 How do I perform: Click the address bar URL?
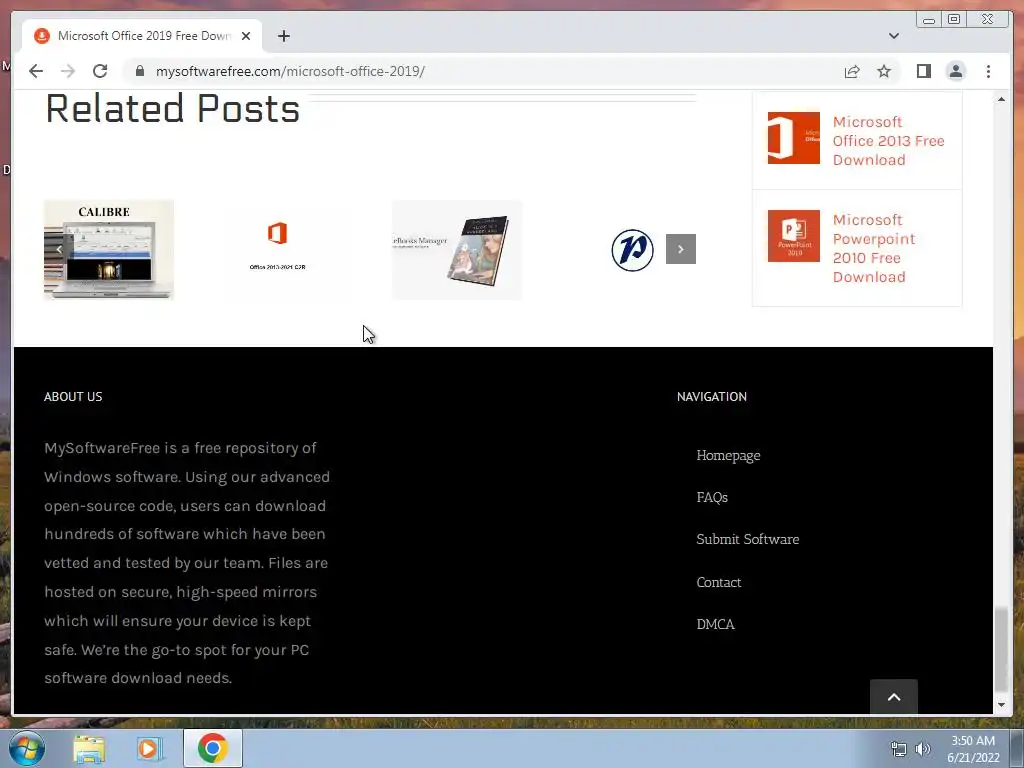290,71
